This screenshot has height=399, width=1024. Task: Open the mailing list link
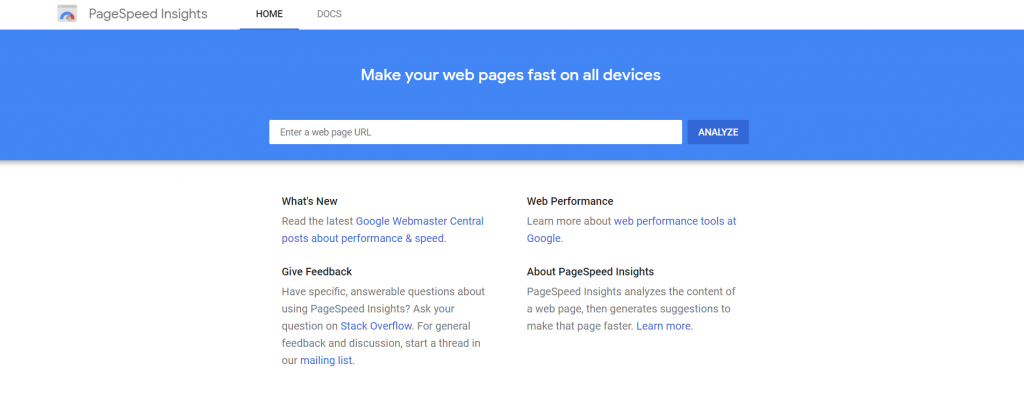[x=326, y=360]
